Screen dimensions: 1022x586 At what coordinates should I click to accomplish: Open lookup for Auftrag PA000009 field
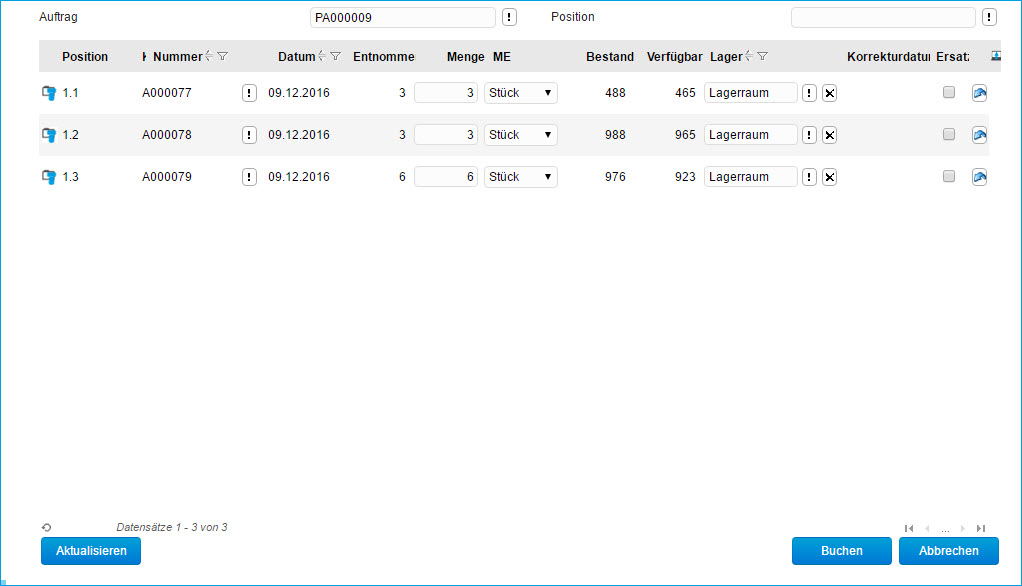pos(509,17)
